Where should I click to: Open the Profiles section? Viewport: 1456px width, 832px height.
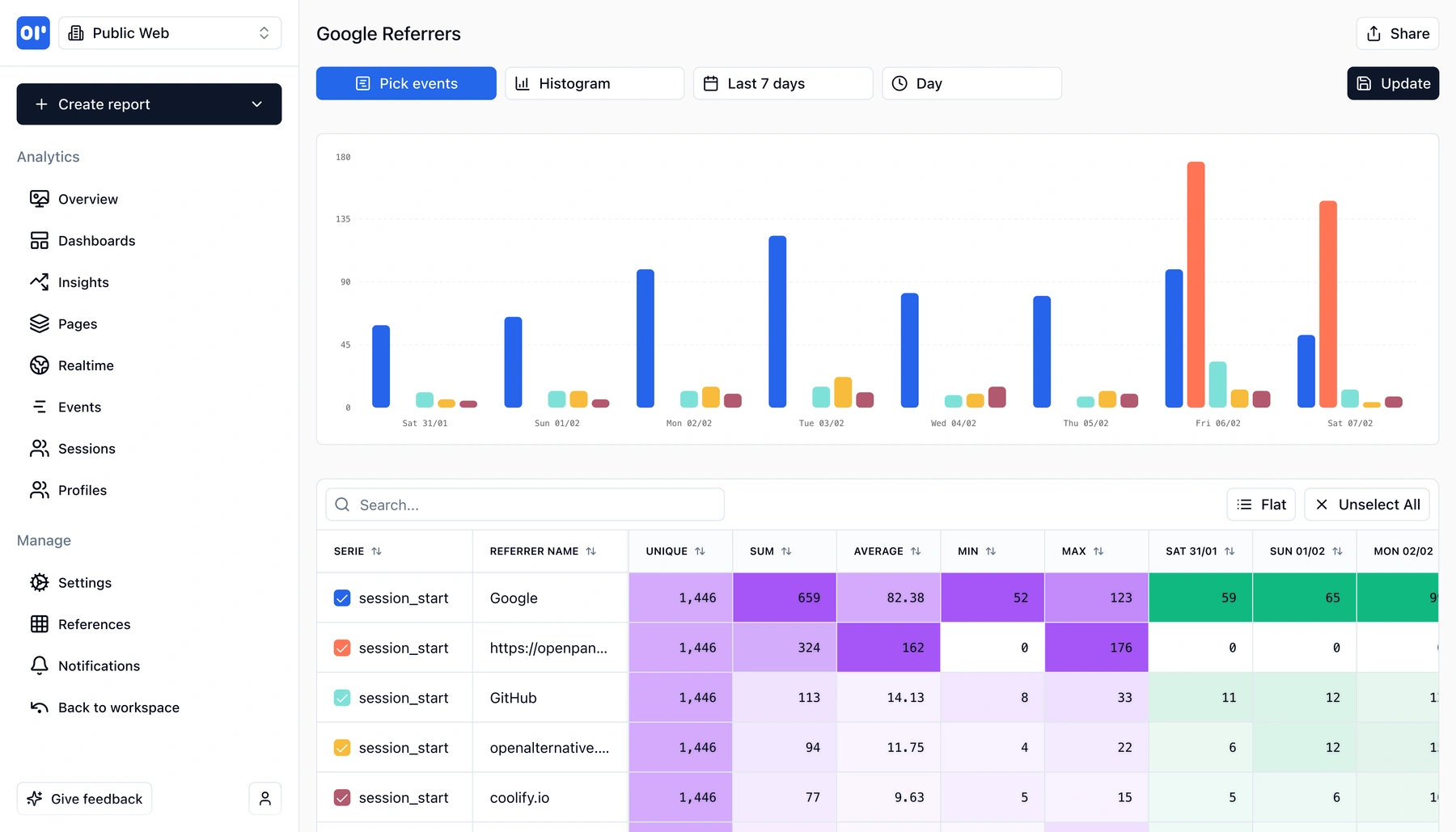(82, 490)
